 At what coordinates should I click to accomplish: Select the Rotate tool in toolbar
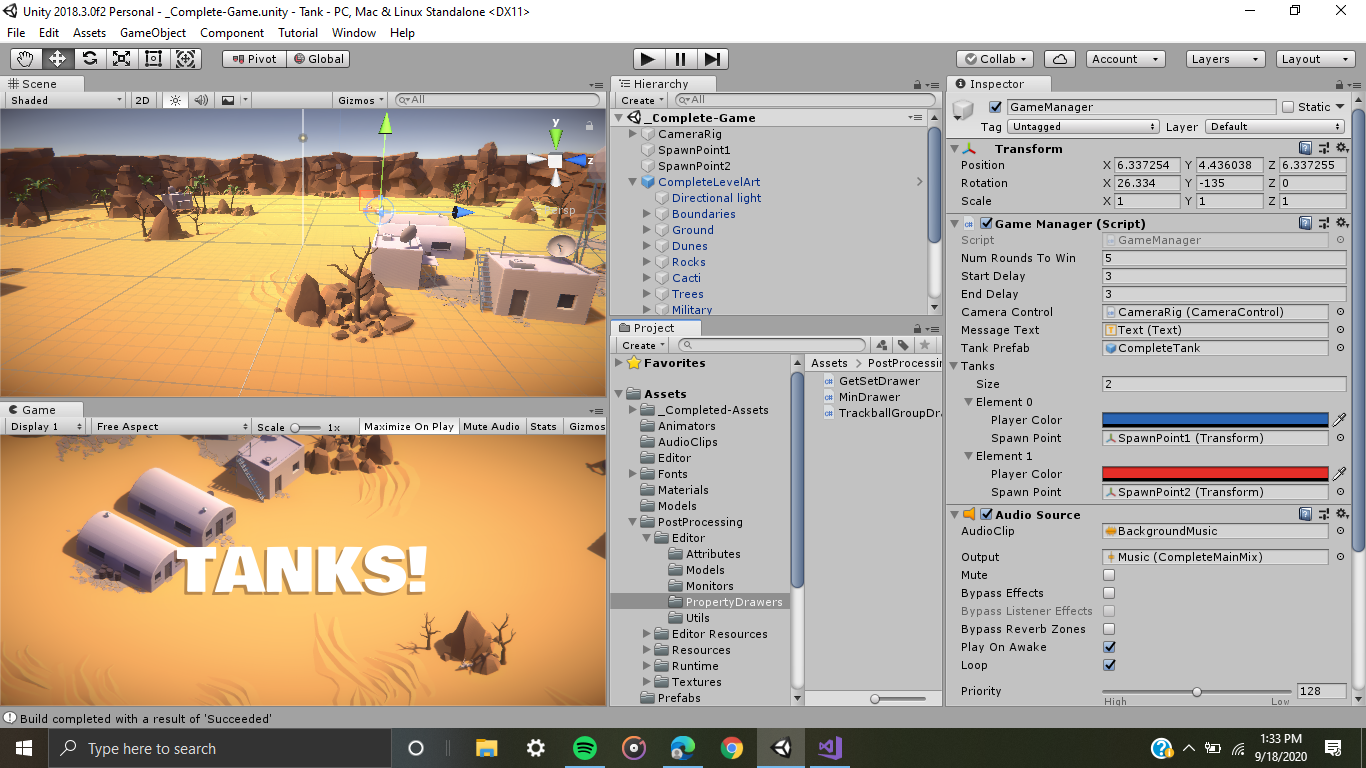(x=89, y=59)
